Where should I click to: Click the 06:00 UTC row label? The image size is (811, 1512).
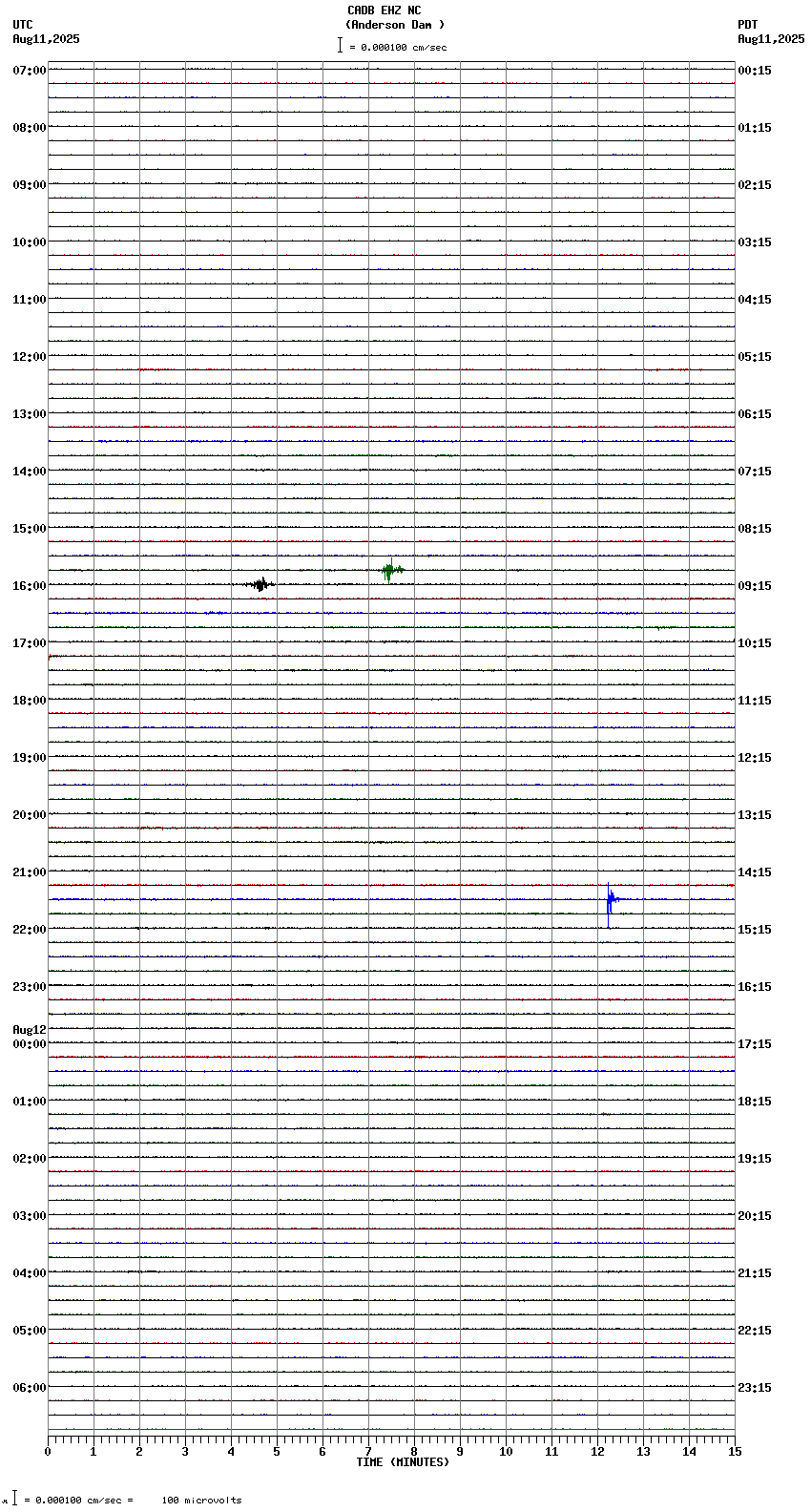pos(30,1388)
